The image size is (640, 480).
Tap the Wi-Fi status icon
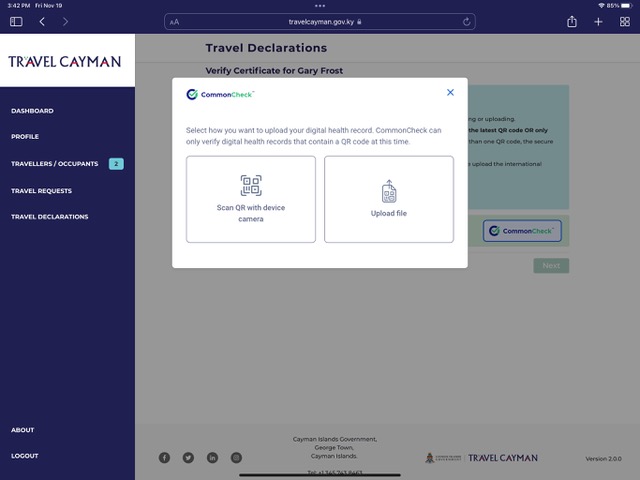pyautogui.click(x=601, y=6)
